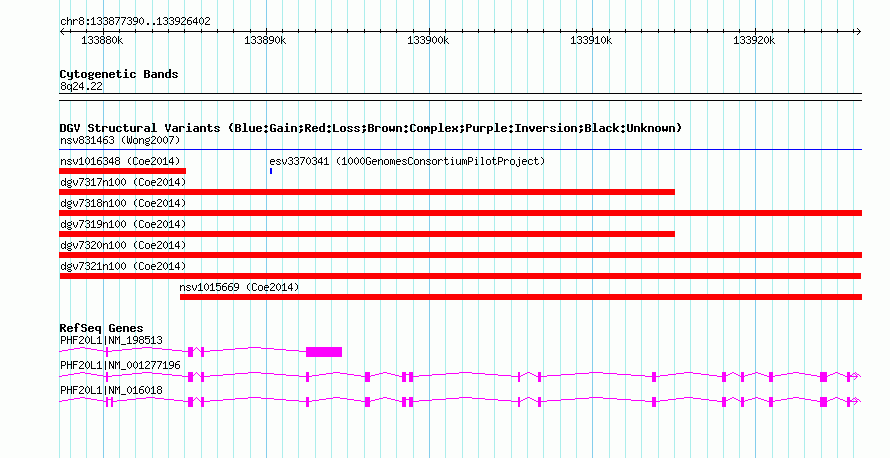The width and height of the screenshot is (890, 458).
Task: Open esv3370341 1000GenomesConsortiumPilotProject label
Action: pyautogui.click(x=407, y=161)
